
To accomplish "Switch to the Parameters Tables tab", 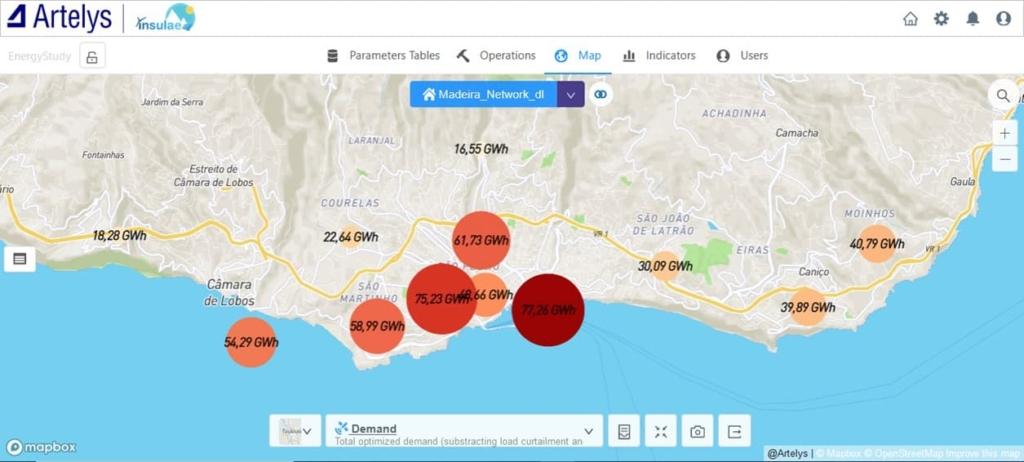I will click(x=384, y=56).
